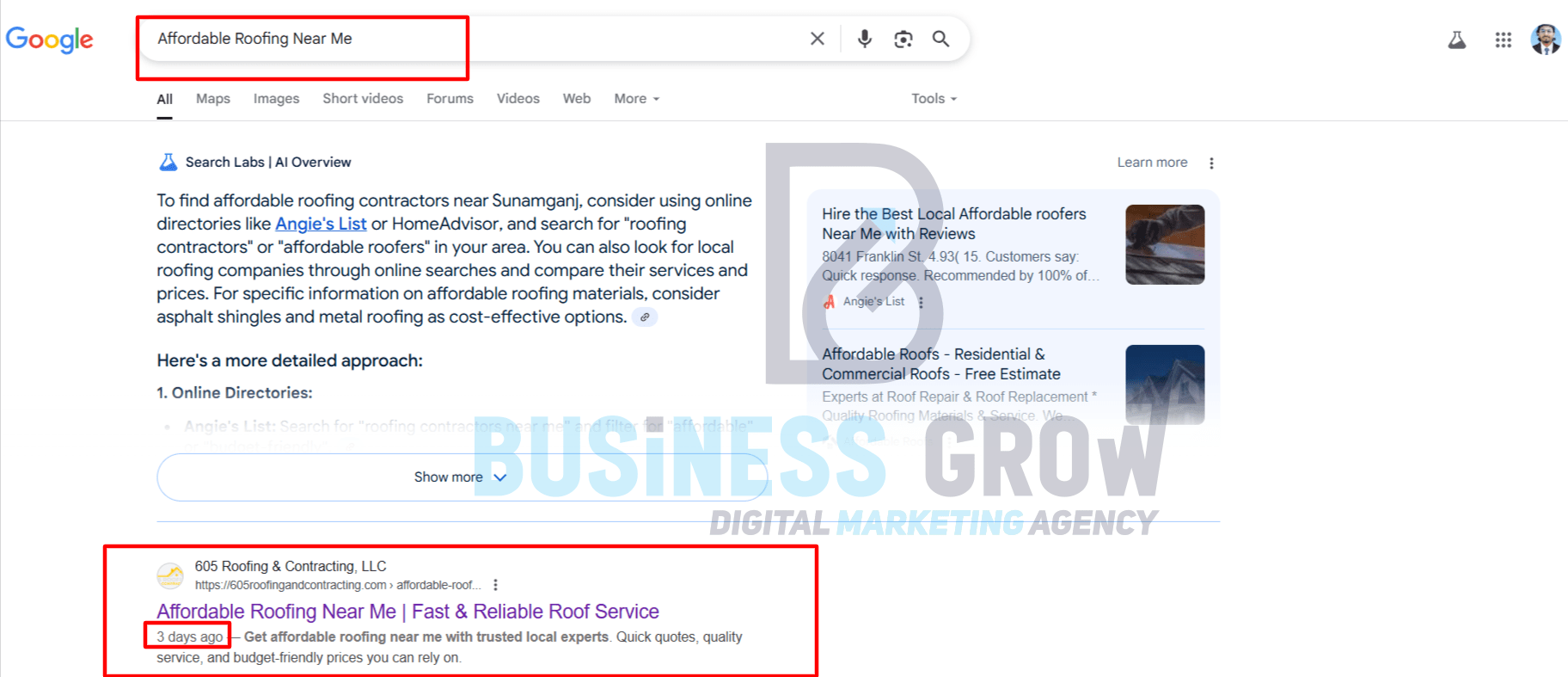Click the Here's a more detailed approach heading

pos(290,360)
